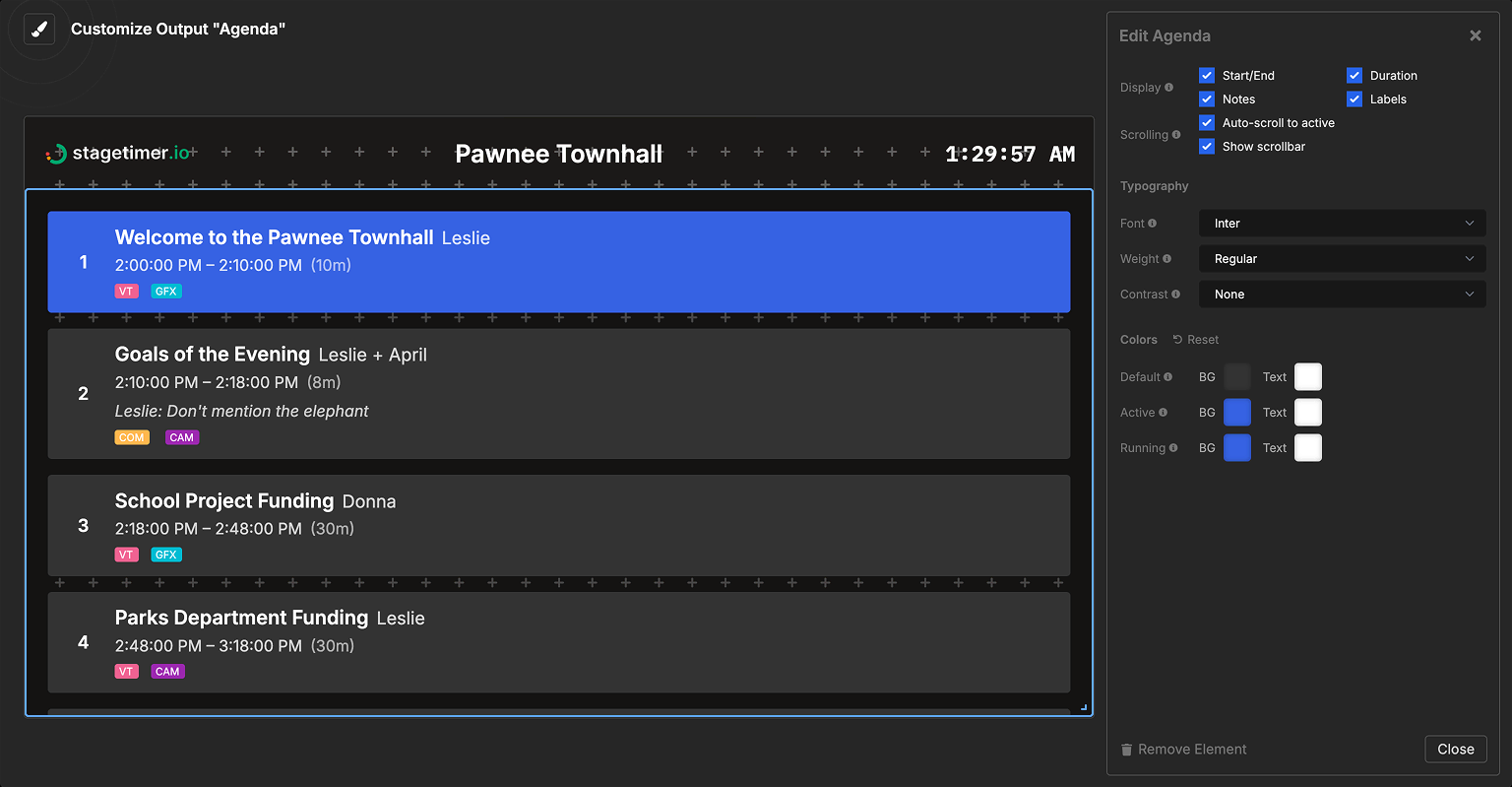Screen dimensions: 1512x787
Task: Click Reset to restore default colors
Action: (x=1196, y=339)
